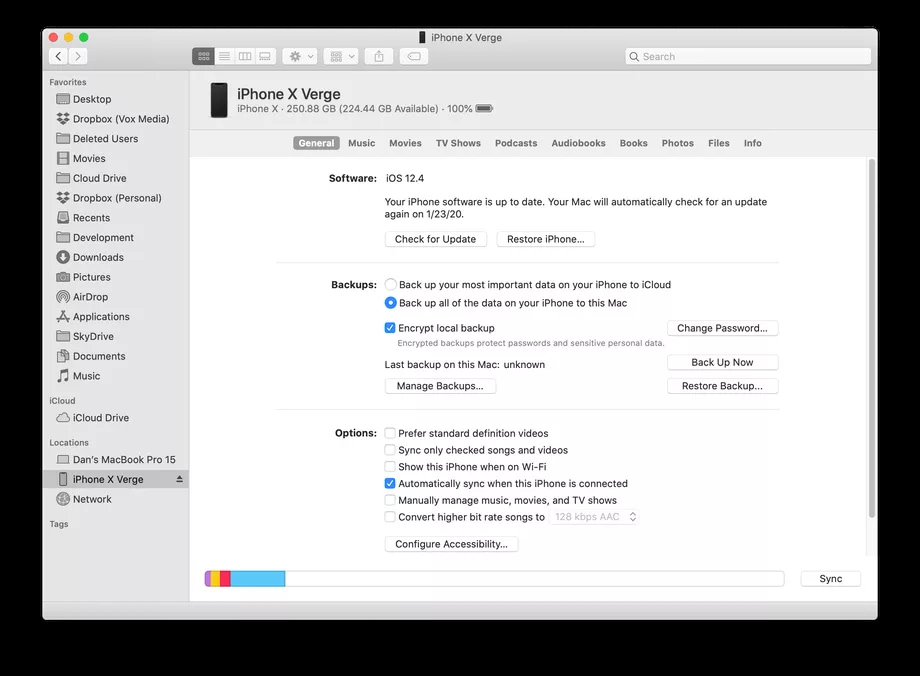Switch to the Books tab
920x676 pixels.
click(634, 143)
